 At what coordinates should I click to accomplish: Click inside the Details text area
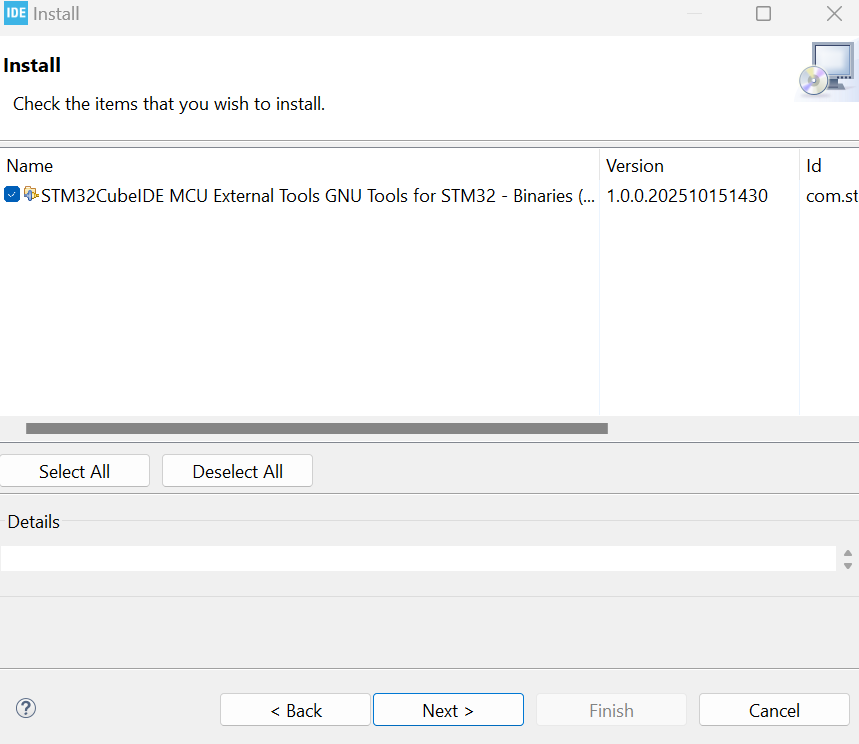[x=418, y=558]
